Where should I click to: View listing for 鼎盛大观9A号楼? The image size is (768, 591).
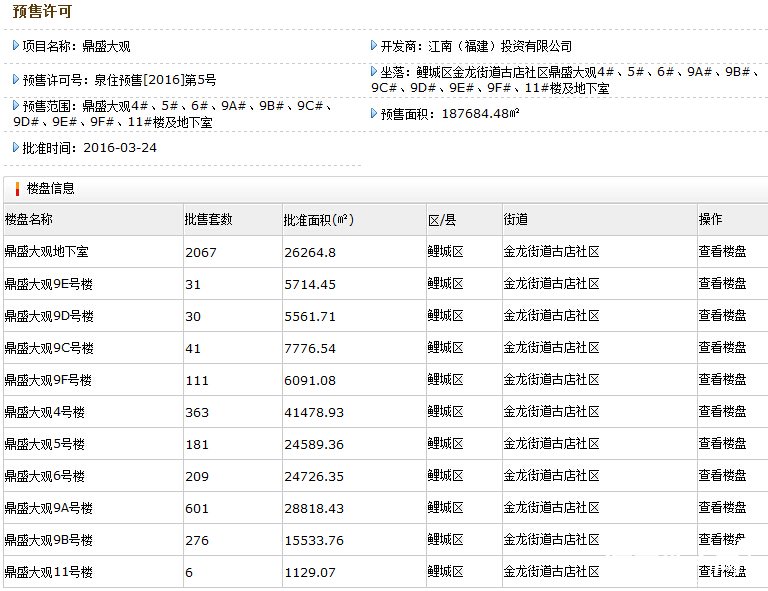pyautogui.click(x=722, y=508)
